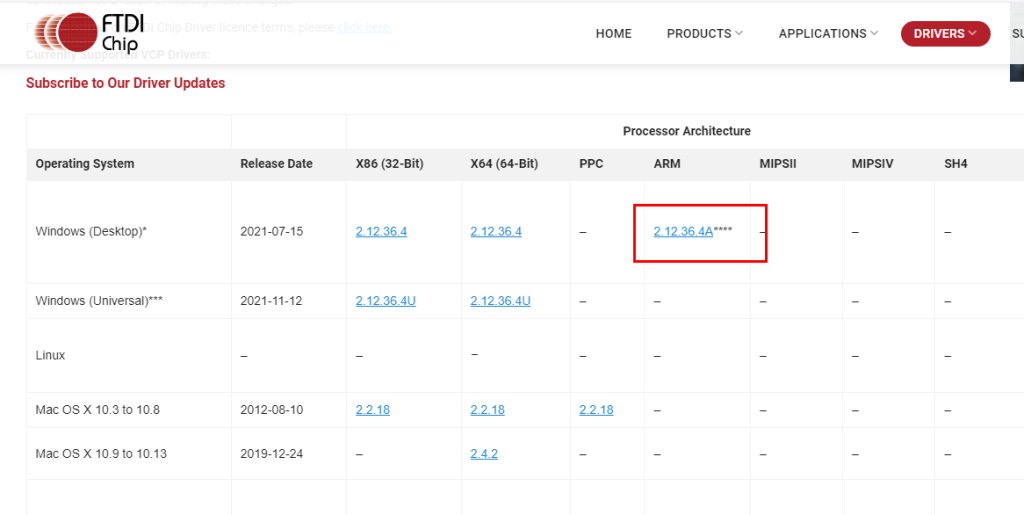This screenshot has width=1024, height=515.
Task: Select Windows Universal X86 driver 2.12.36.4U
Action: (x=385, y=301)
